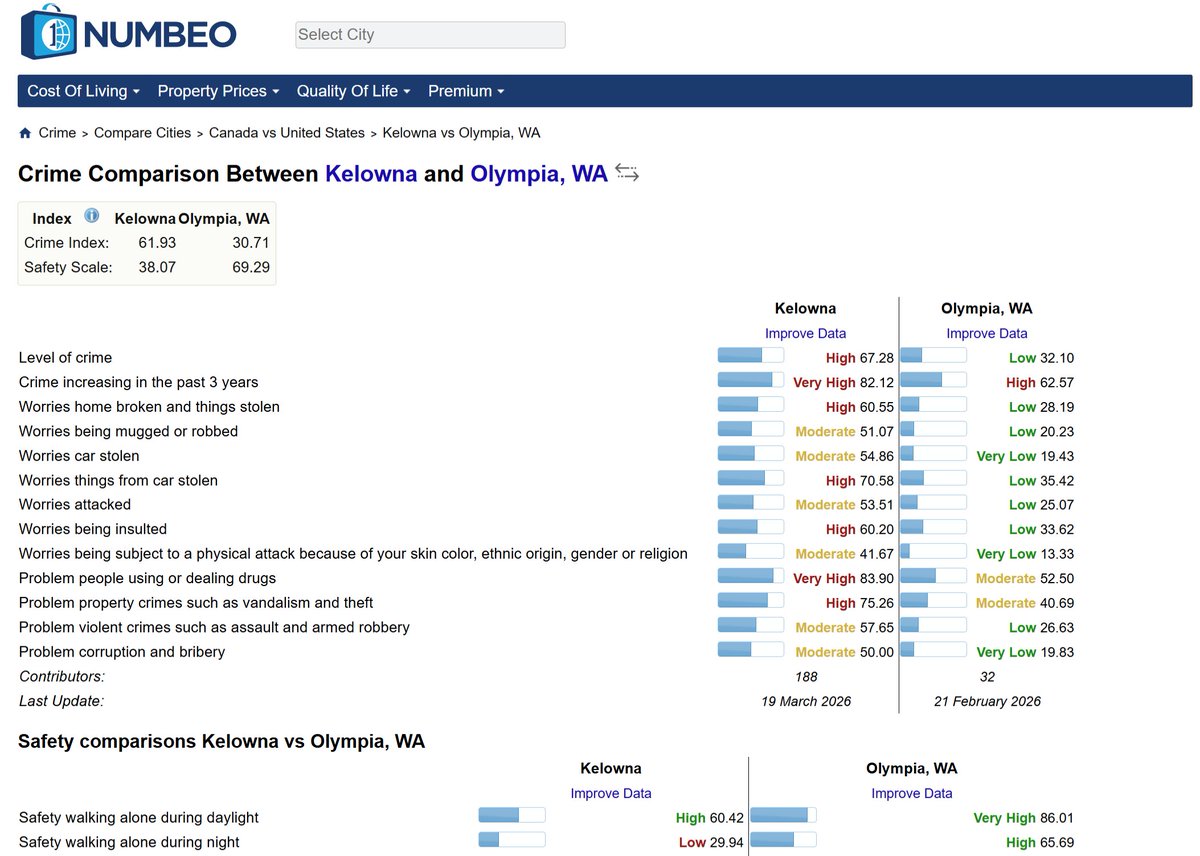Click the Index info icon
This screenshot has width=1200, height=856.
point(92,216)
